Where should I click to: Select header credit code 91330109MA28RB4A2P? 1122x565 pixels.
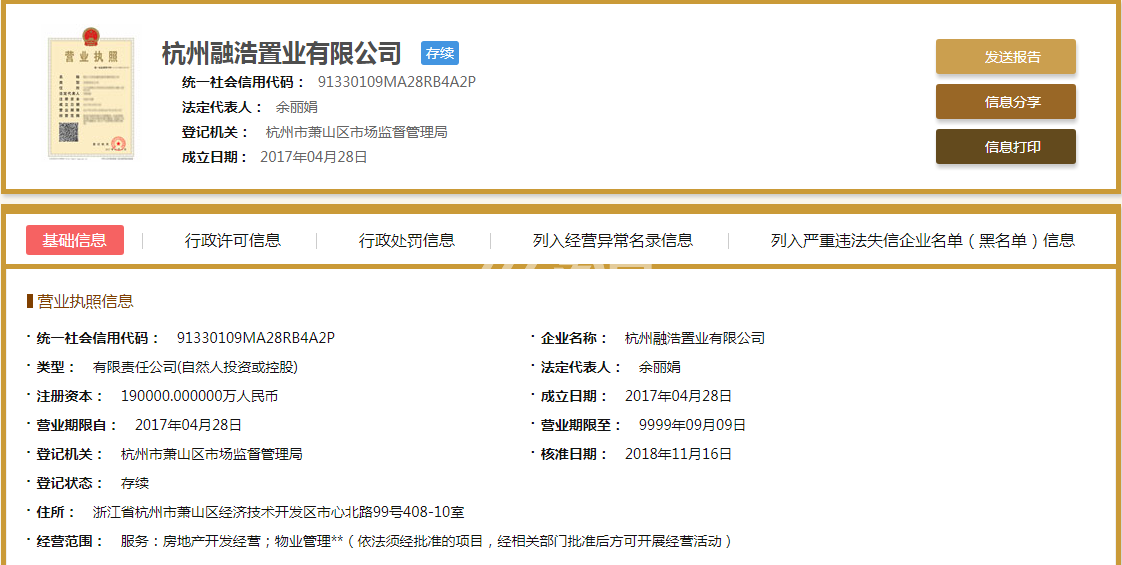coord(397,82)
